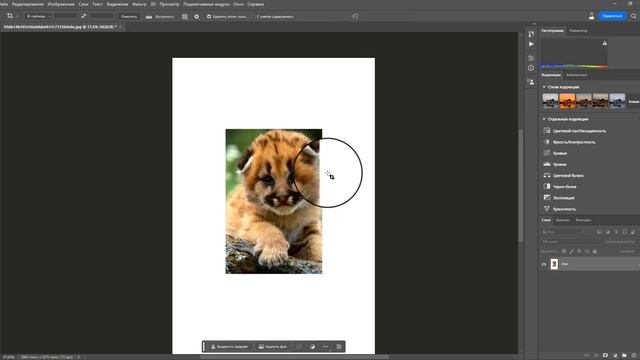640x360 pixels.
Task: Reset the crop with undo arrow icon
Action: (x=355, y=16)
